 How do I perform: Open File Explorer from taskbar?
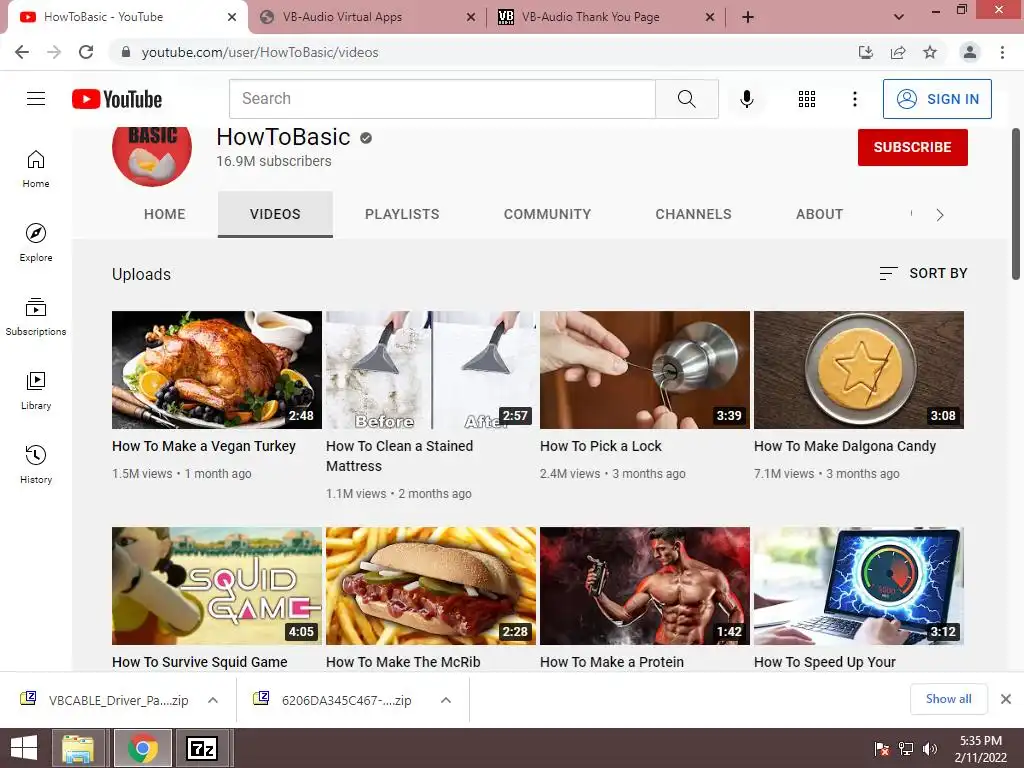[x=78, y=748]
